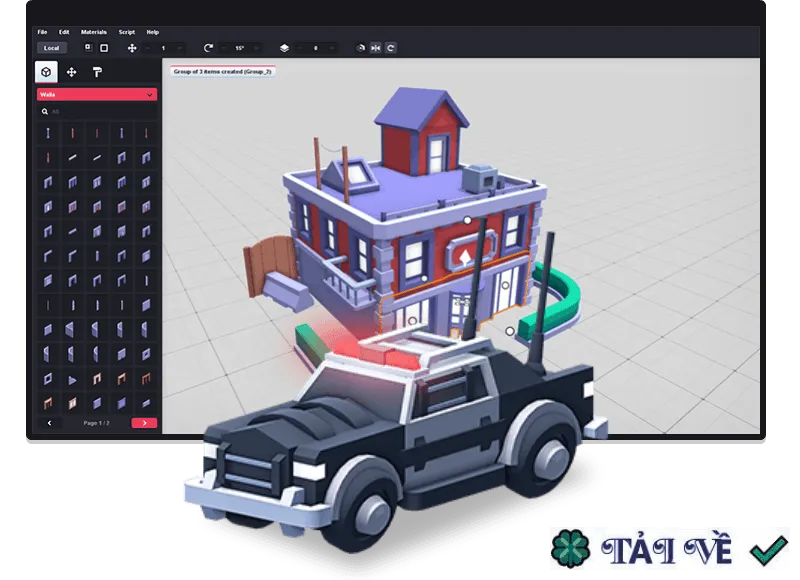This screenshot has height=580, width=800.
Task: Click the move/translate snap icon in toolbar
Action: [132, 48]
